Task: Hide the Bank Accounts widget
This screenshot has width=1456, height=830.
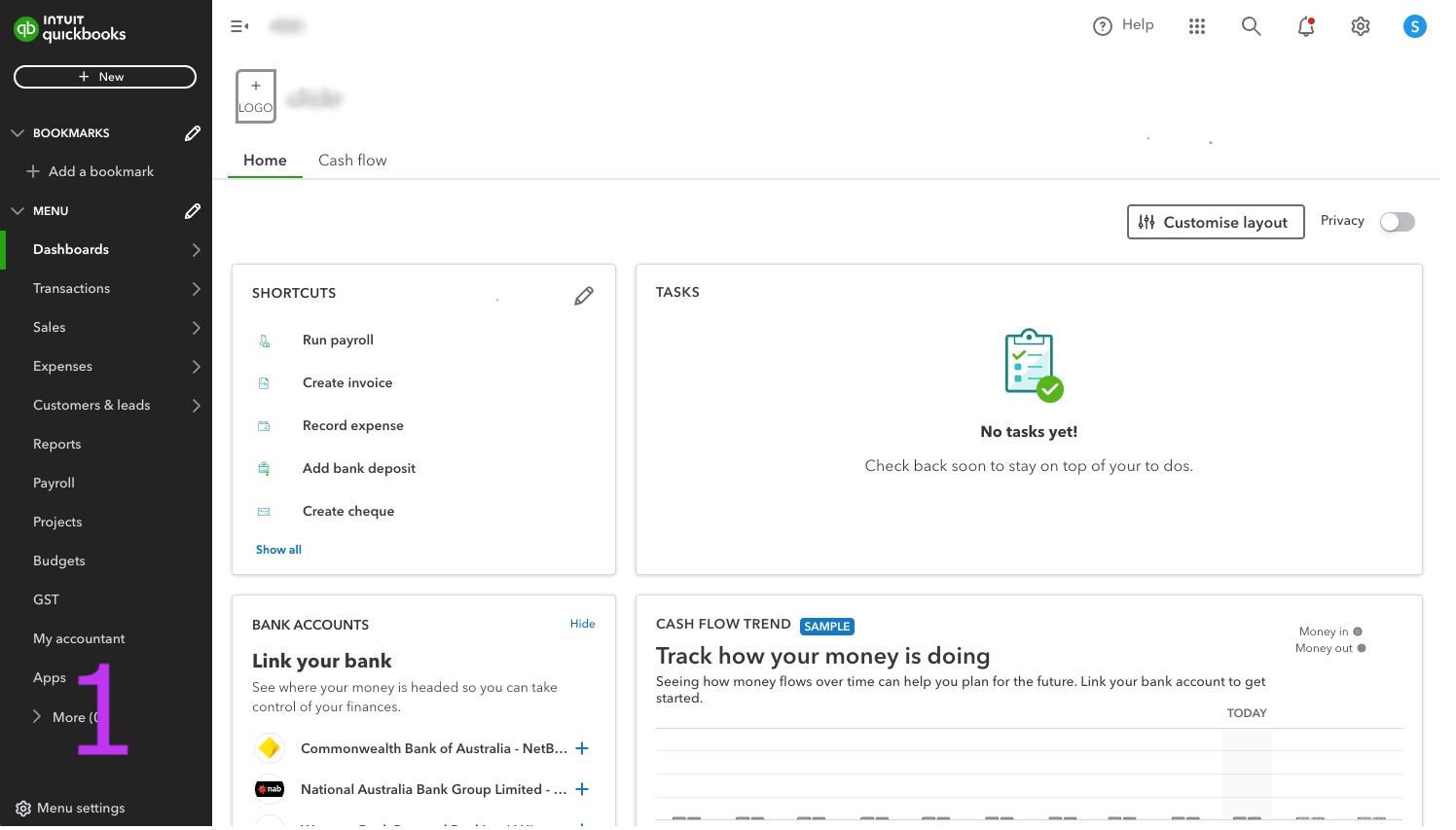Action: pyautogui.click(x=582, y=624)
